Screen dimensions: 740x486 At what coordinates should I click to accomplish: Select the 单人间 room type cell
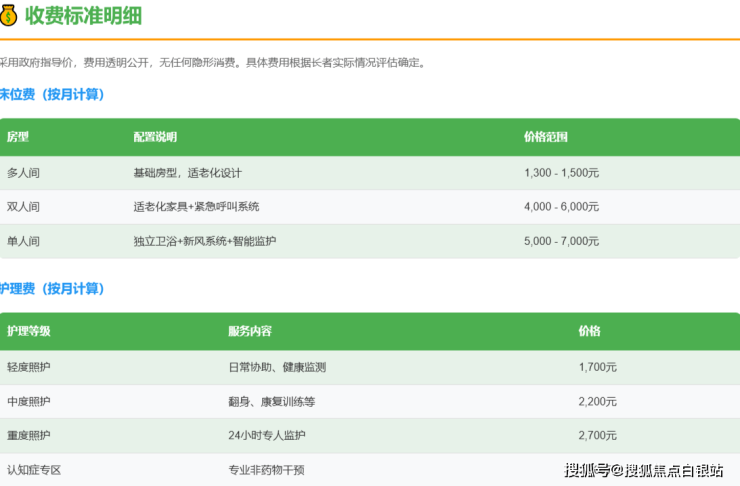23,241
